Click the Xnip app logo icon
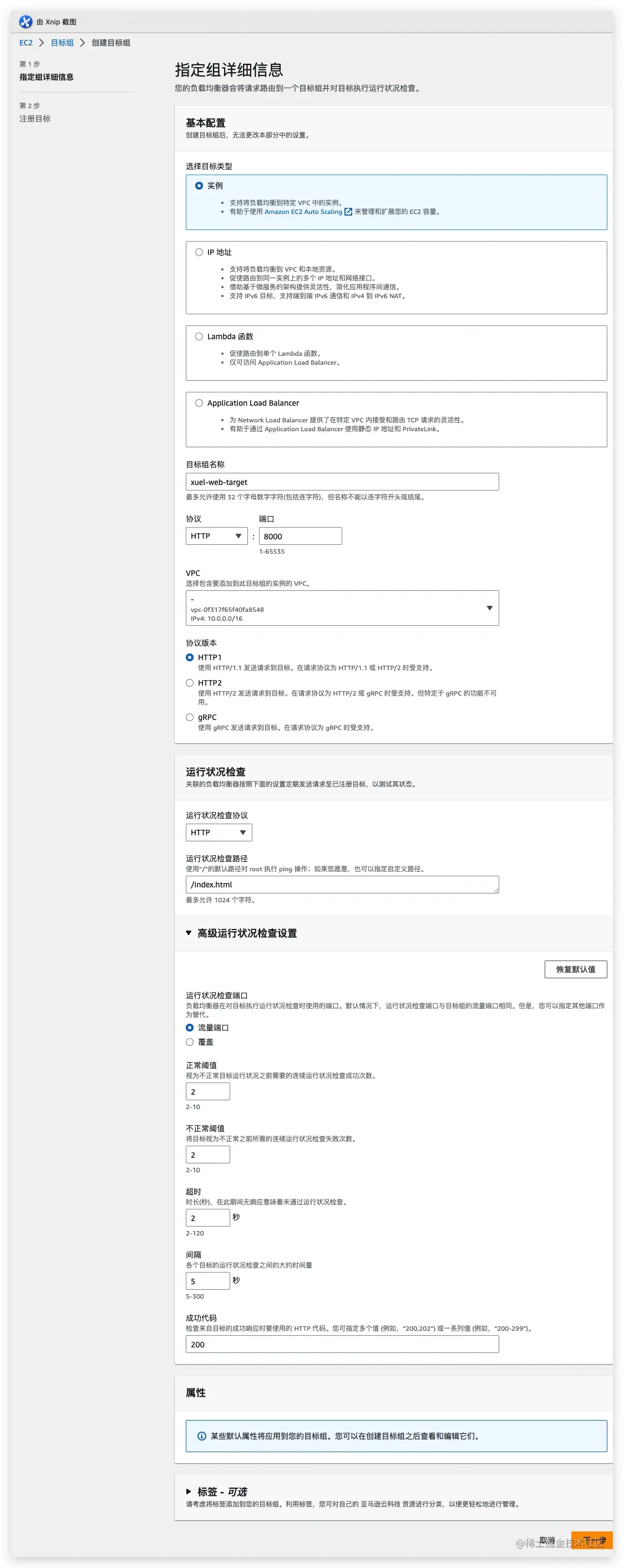This screenshot has height=1568, width=624. click(x=26, y=22)
